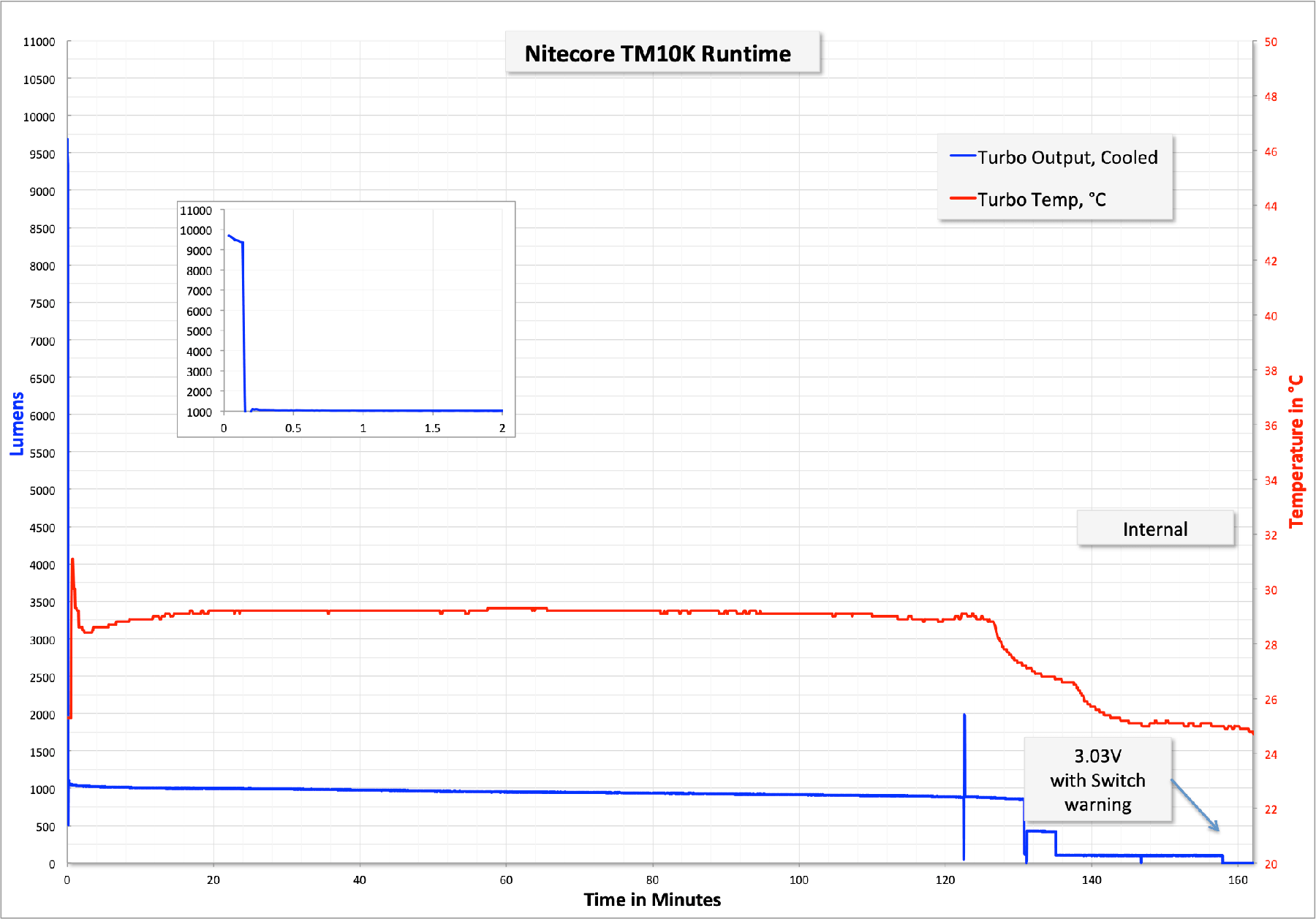Click the blue line swatch in legend

pos(963,156)
